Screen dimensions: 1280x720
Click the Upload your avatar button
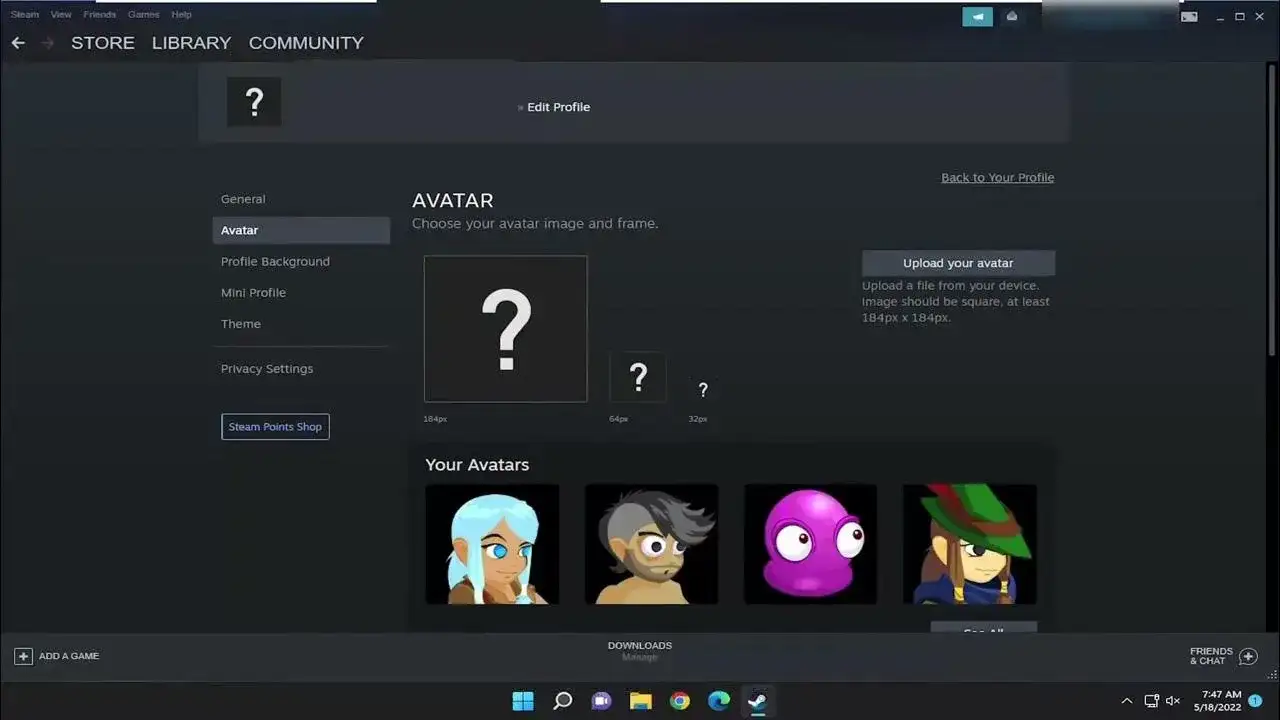coord(958,262)
